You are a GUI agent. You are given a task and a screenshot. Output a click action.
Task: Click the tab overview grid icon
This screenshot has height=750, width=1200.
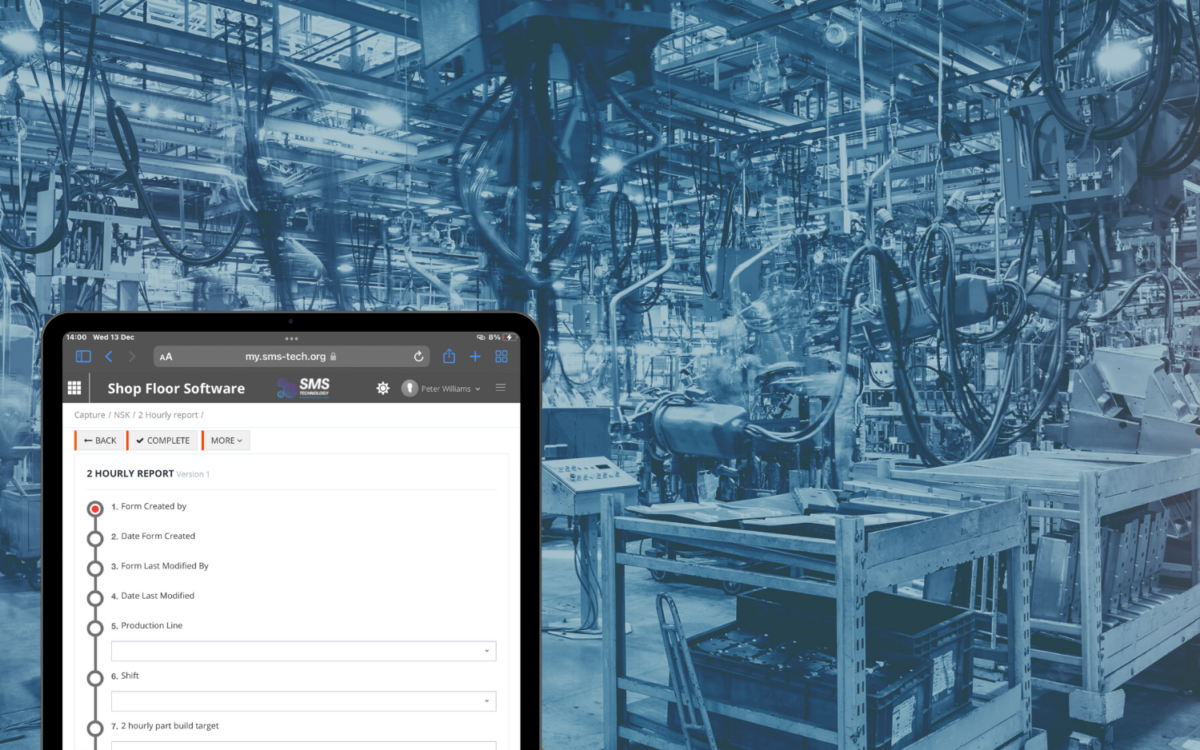pos(501,356)
